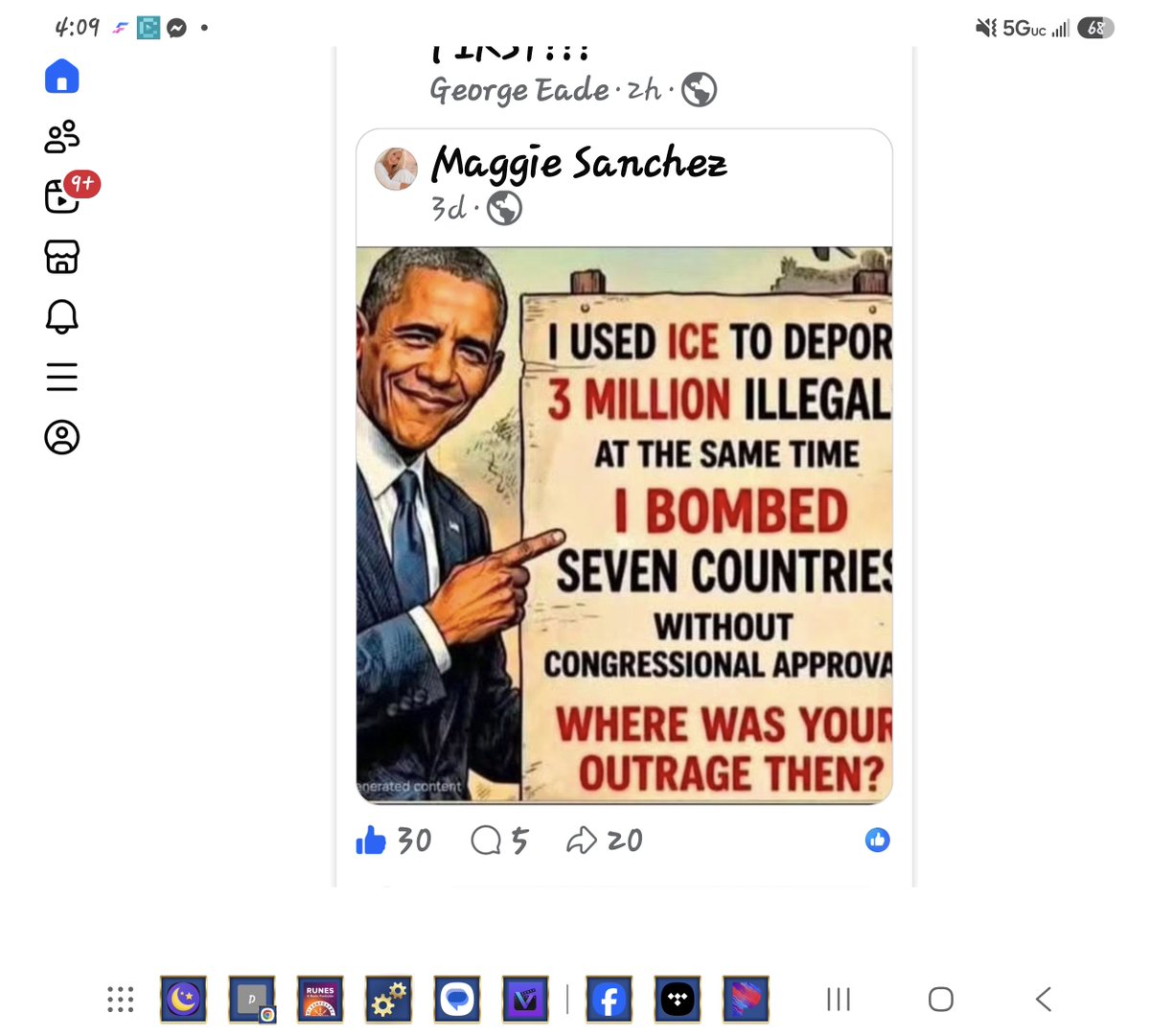The height and width of the screenshot is (1036, 1150).
Task: Open Reels video icon with 9+ badge
Action: click(62, 196)
